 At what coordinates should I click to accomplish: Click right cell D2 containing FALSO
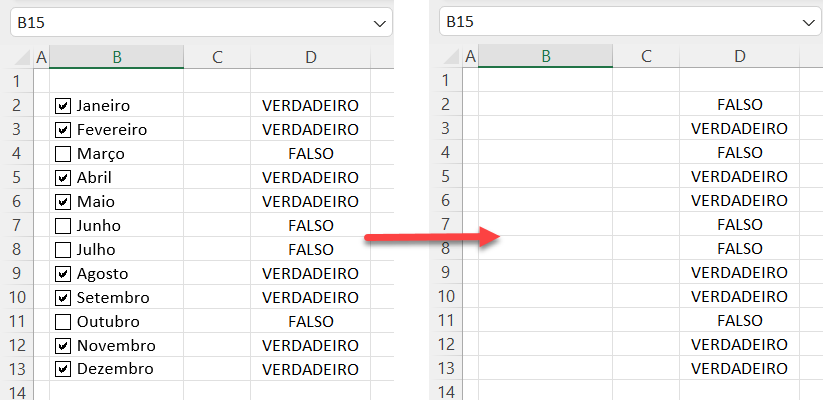(x=739, y=105)
